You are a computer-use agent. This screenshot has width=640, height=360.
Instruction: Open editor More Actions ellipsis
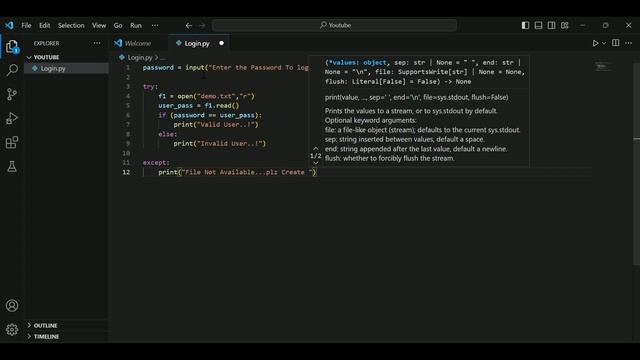click(x=629, y=43)
